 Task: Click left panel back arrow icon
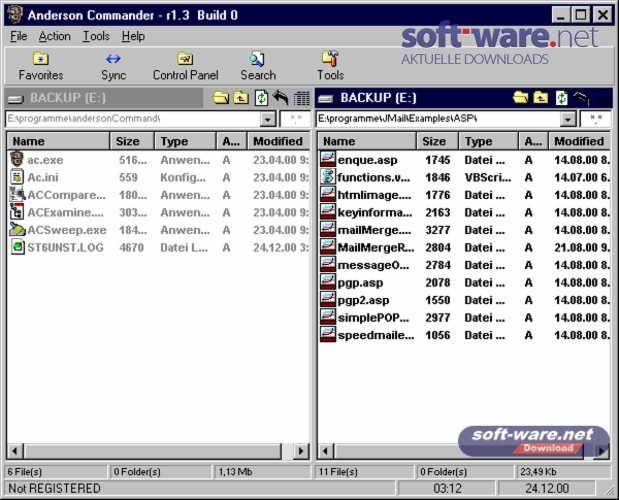[281, 97]
